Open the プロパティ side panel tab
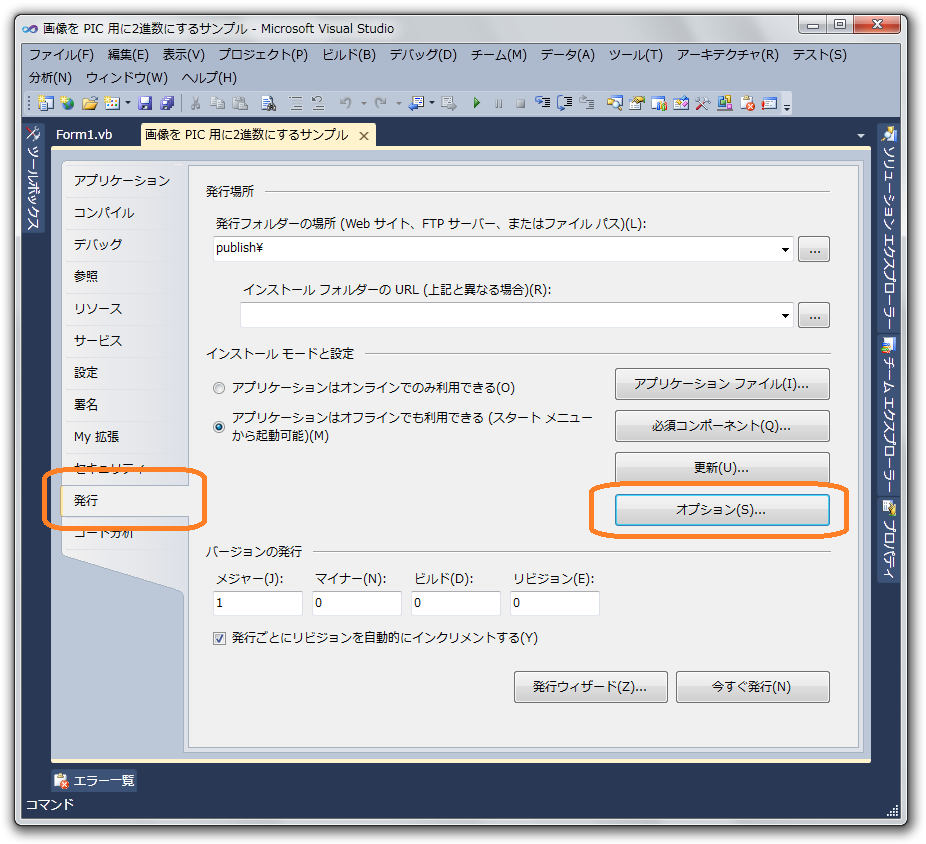Screen dimensions: 926x844 [889, 540]
